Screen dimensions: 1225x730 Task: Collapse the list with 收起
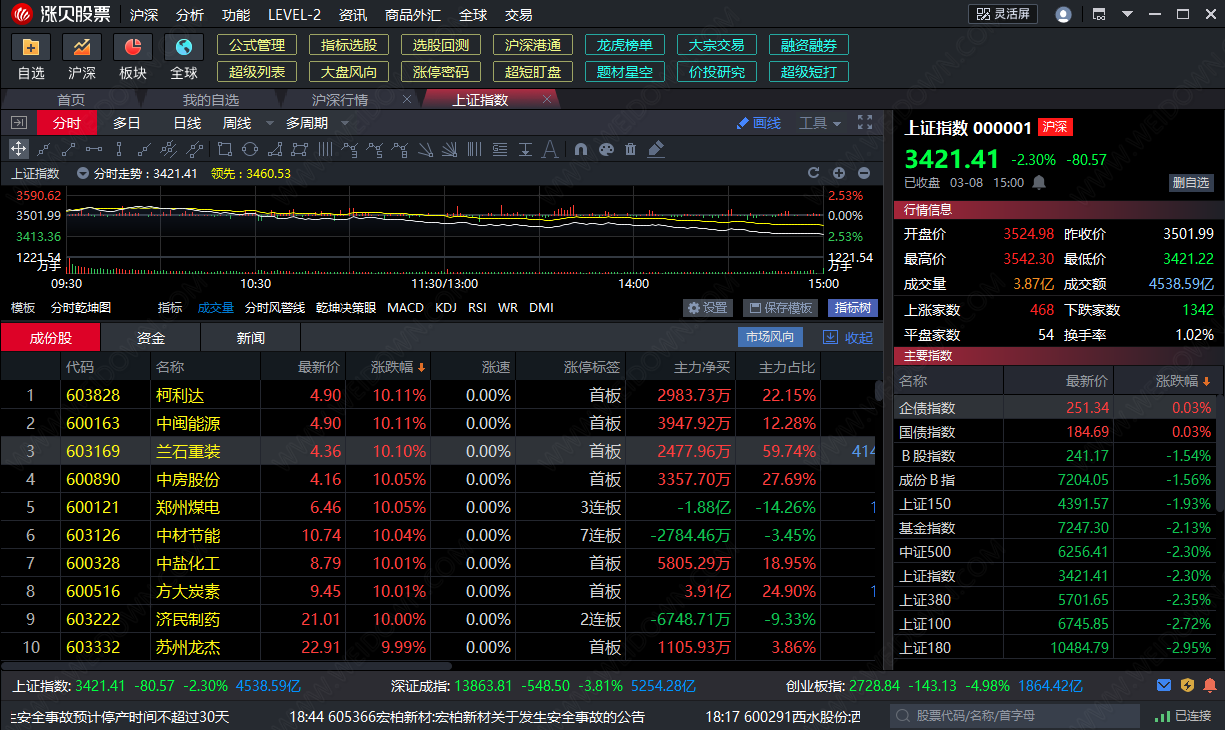tap(848, 338)
